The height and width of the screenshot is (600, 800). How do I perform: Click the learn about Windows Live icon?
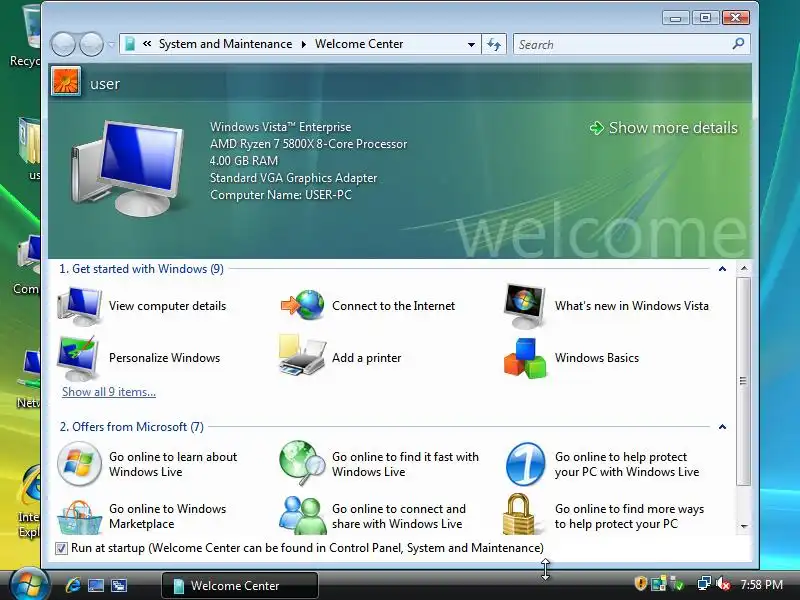[79, 464]
